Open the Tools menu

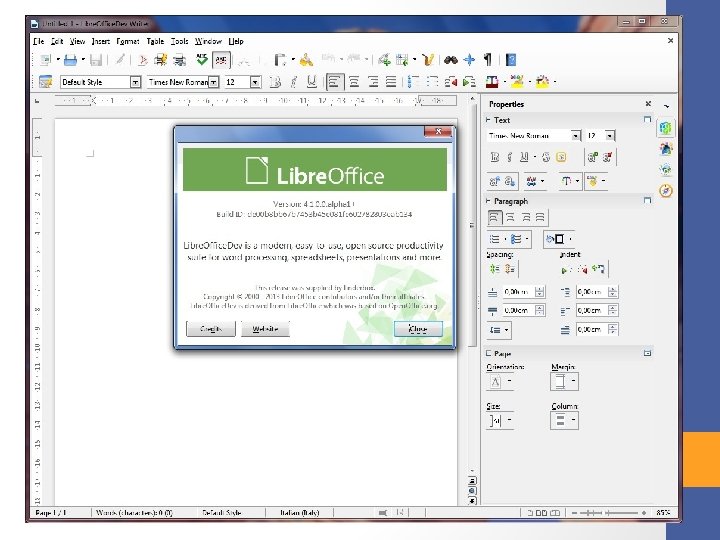tap(180, 41)
